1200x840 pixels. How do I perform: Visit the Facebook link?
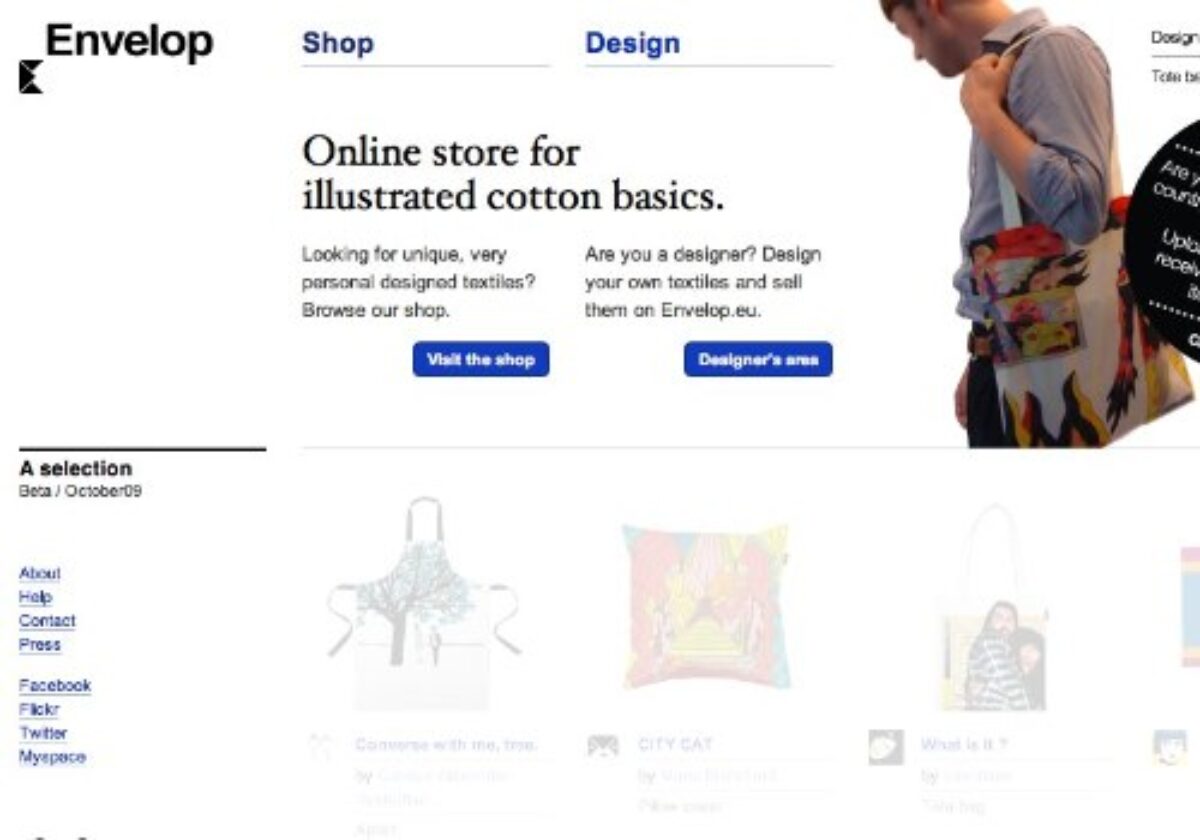[x=55, y=685]
